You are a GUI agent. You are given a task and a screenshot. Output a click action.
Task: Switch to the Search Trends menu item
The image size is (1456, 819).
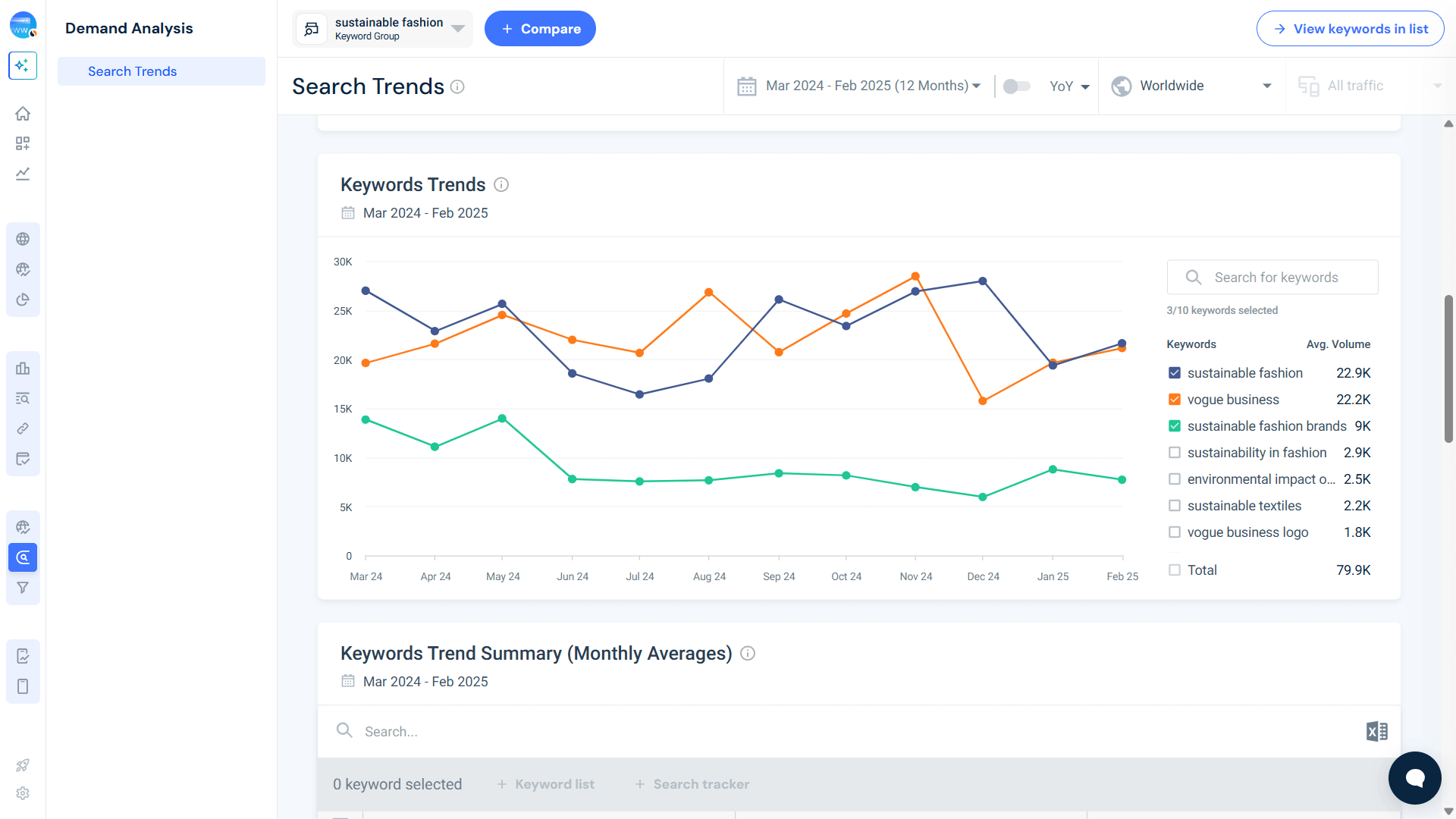pyautogui.click(x=132, y=71)
